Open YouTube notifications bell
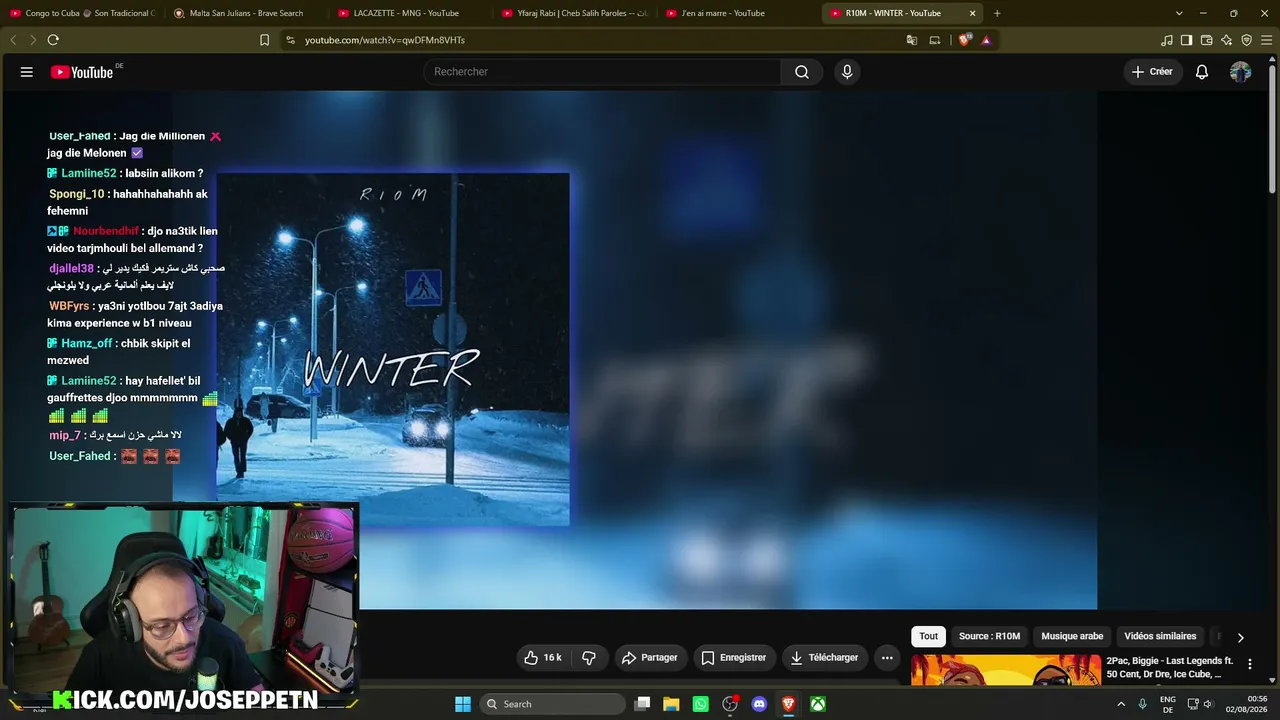The image size is (1280, 720). (1202, 72)
